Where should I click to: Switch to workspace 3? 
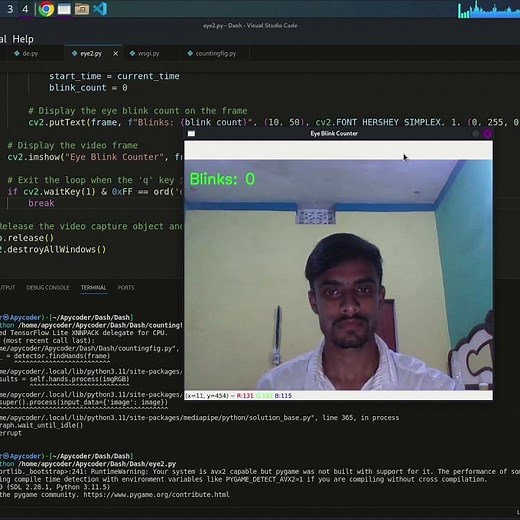(10, 9)
